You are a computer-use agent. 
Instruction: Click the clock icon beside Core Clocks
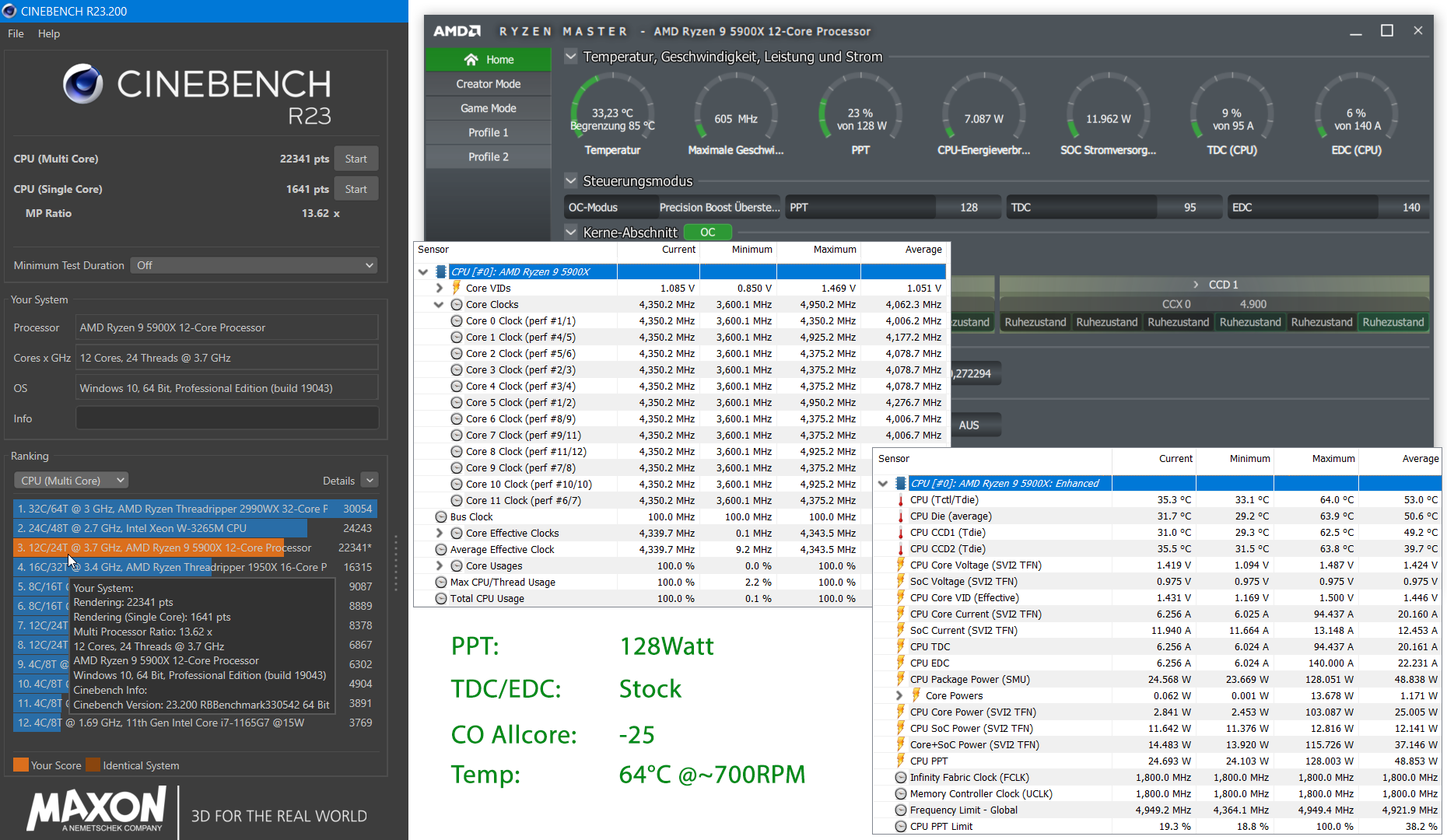point(457,305)
